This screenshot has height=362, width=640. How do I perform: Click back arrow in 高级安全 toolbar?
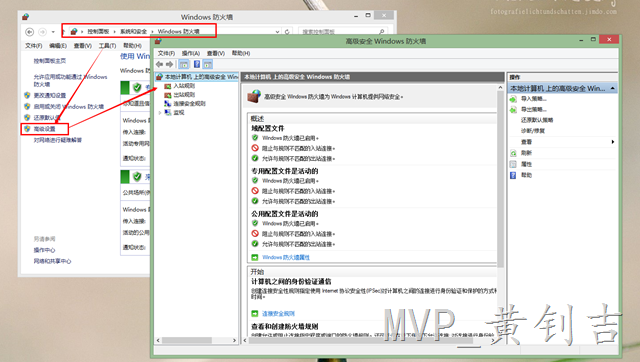click(x=160, y=64)
